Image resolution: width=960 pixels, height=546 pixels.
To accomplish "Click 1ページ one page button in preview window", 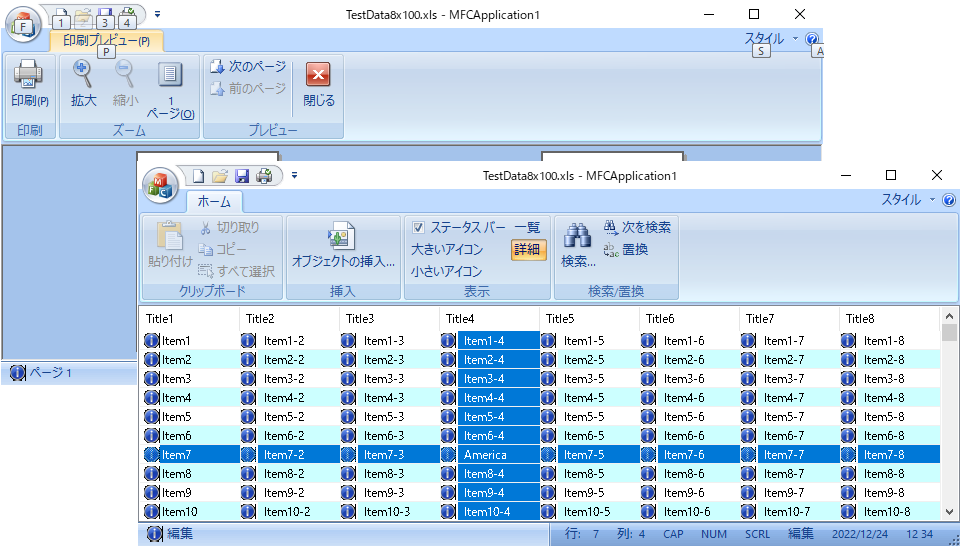I will [x=170, y=89].
